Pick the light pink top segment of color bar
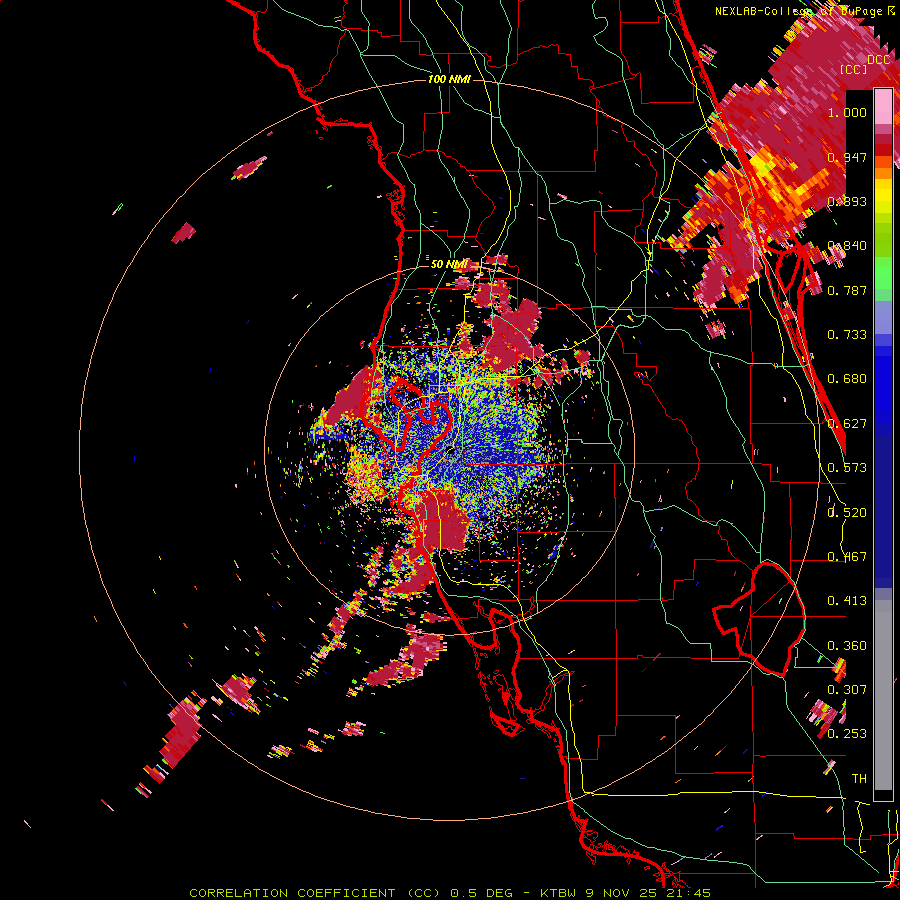The width and height of the screenshot is (900, 900). 883,106
